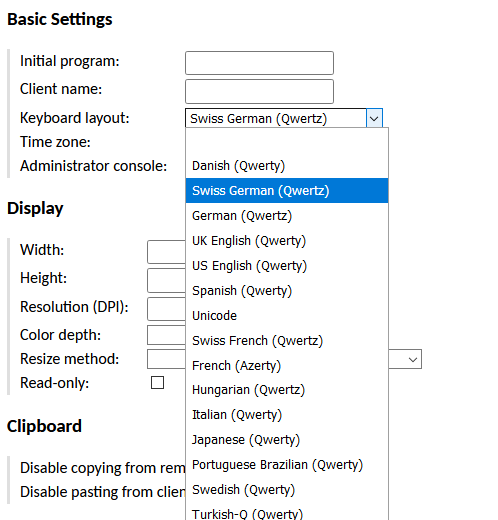Choose Spanish (Qwerty) from dropdown
Screen dimensions: 498x520
(x=287, y=291)
